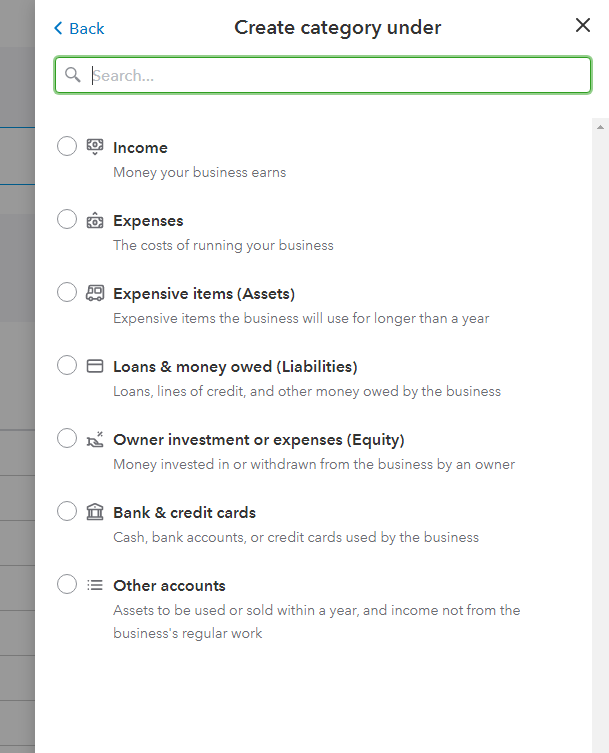Click the Equity hand icon
The width and height of the screenshot is (609, 753).
(95, 439)
